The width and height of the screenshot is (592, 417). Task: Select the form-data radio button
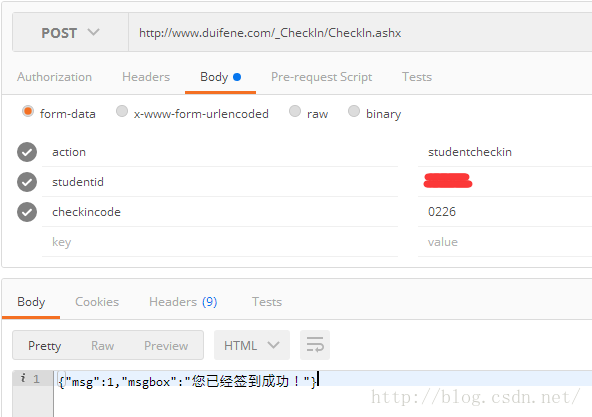pos(28,111)
